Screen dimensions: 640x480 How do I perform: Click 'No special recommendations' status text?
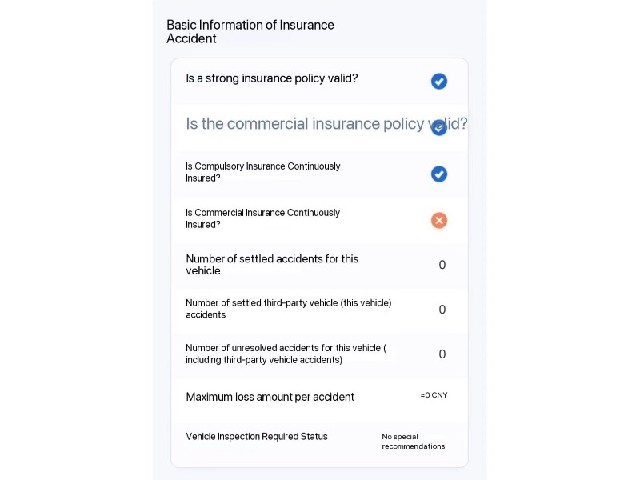pyautogui.click(x=413, y=441)
